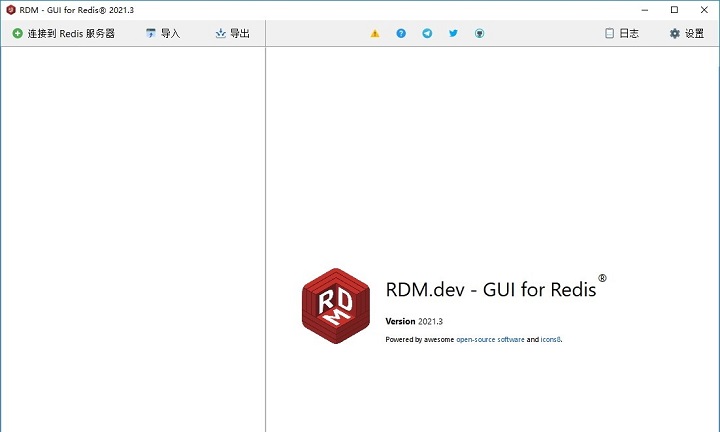The width and height of the screenshot is (720, 432).
Task: Click the RDM app icon in title bar
Action: (11, 10)
